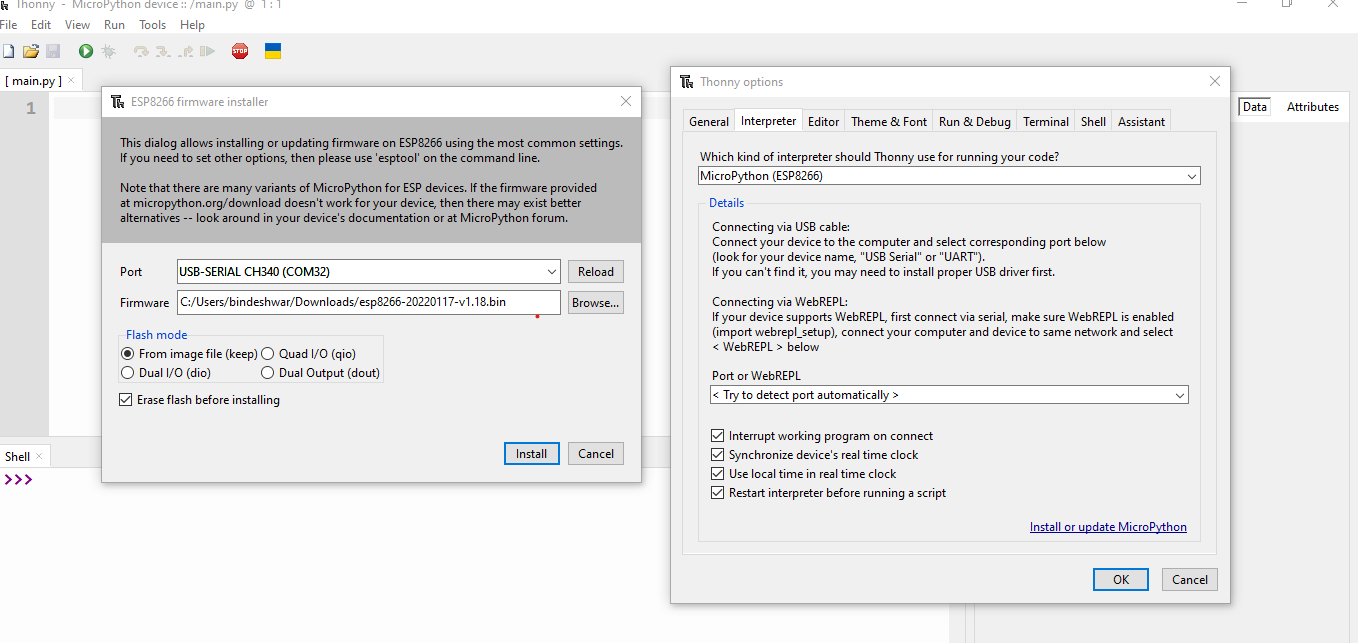Open the View menu
This screenshot has width=1358, height=643.
coord(77,24)
